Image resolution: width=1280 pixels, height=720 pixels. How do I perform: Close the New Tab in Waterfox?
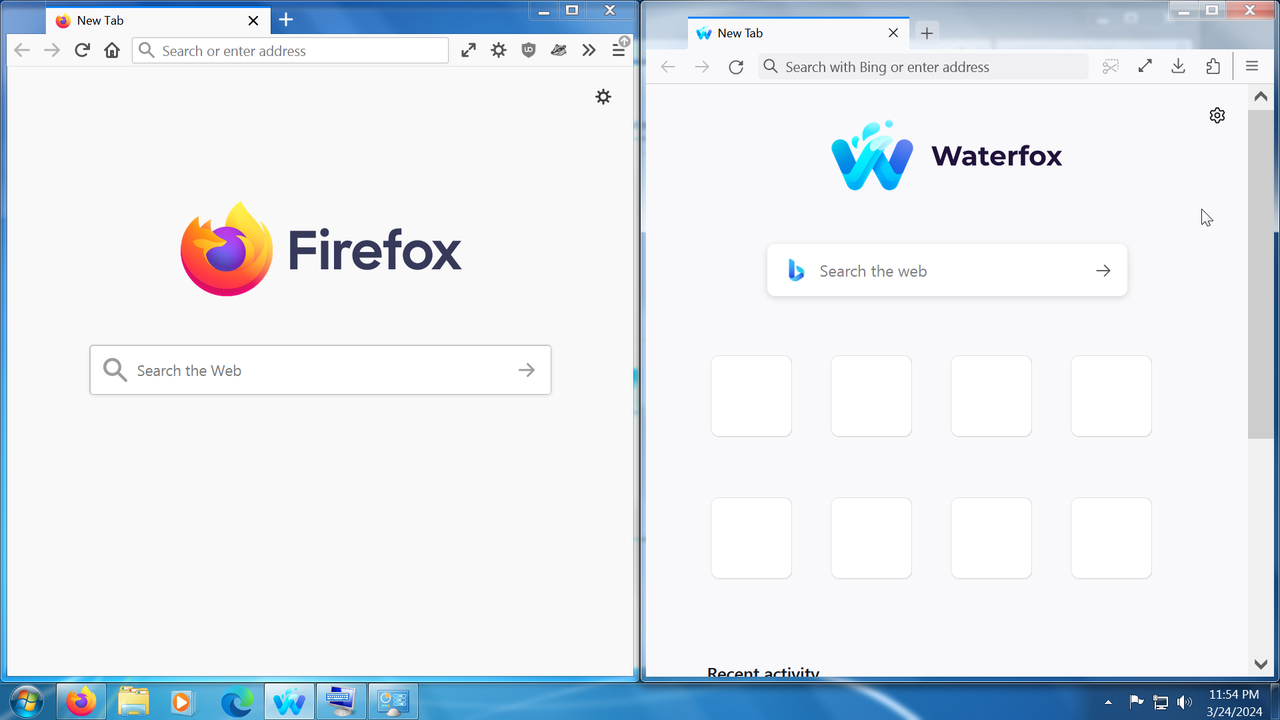pyautogui.click(x=893, y=33)
